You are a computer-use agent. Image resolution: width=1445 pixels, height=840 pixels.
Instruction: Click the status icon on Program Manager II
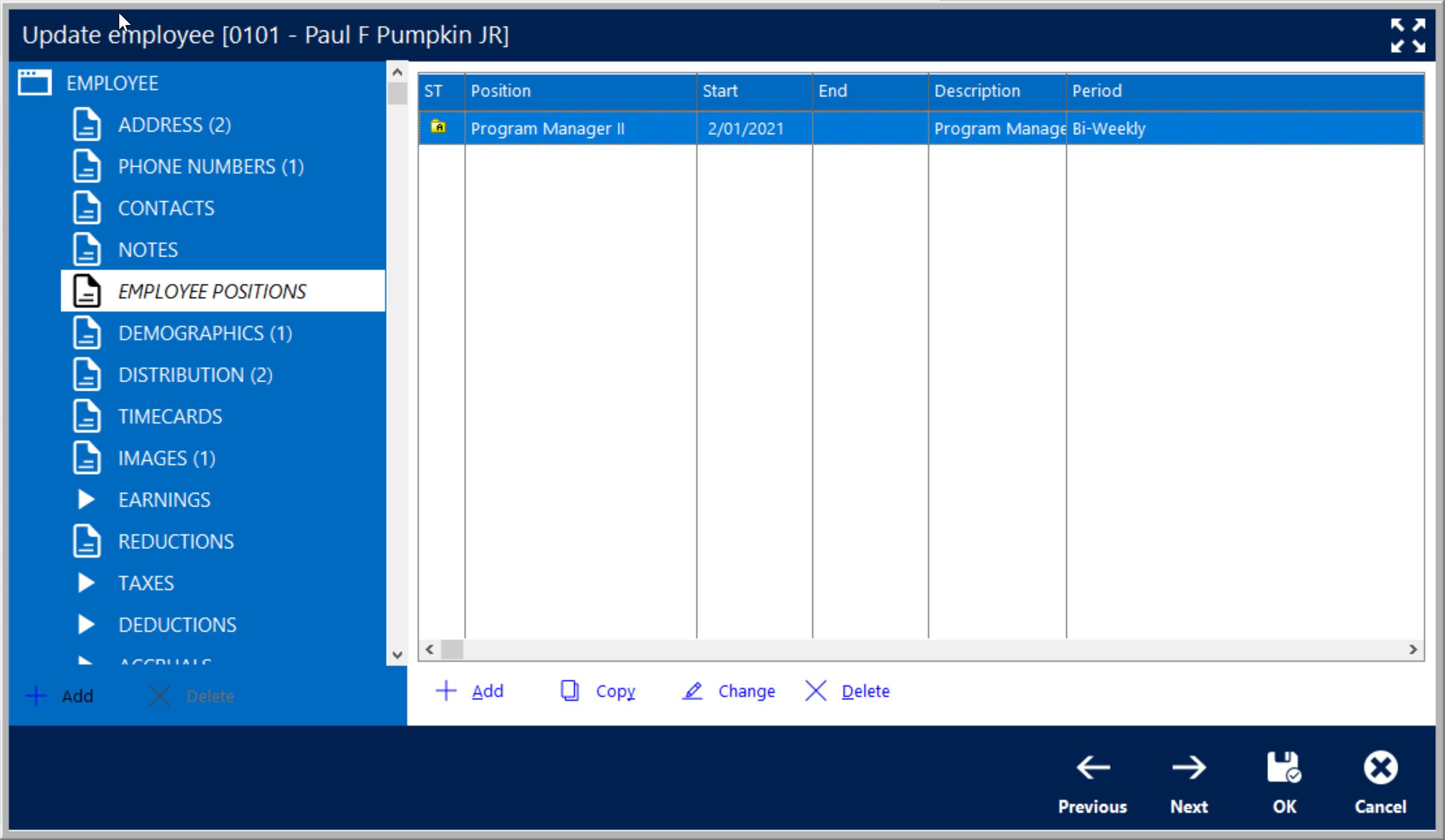[x=438, y=128]
